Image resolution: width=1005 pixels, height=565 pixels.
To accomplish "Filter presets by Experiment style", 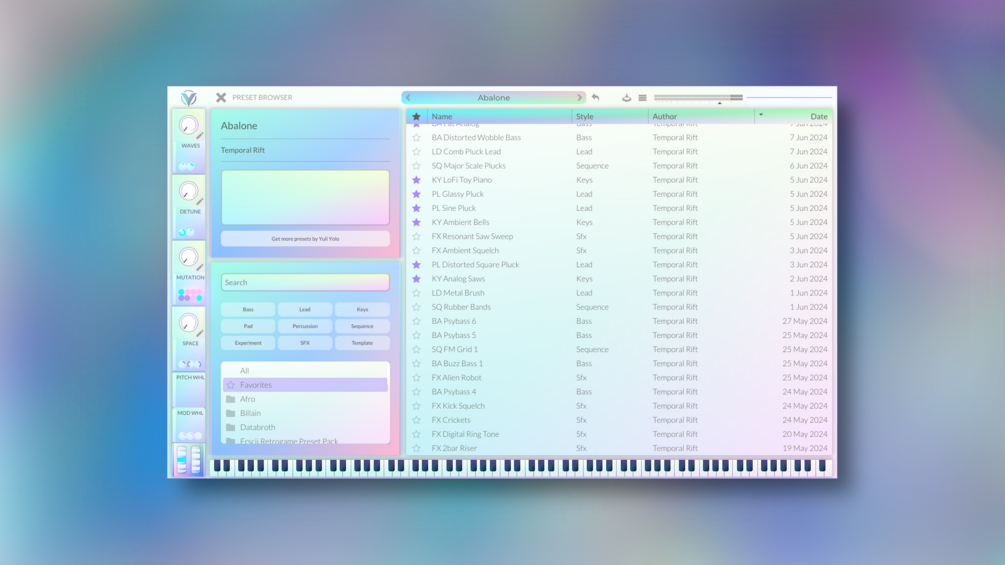I will (248, 343).
